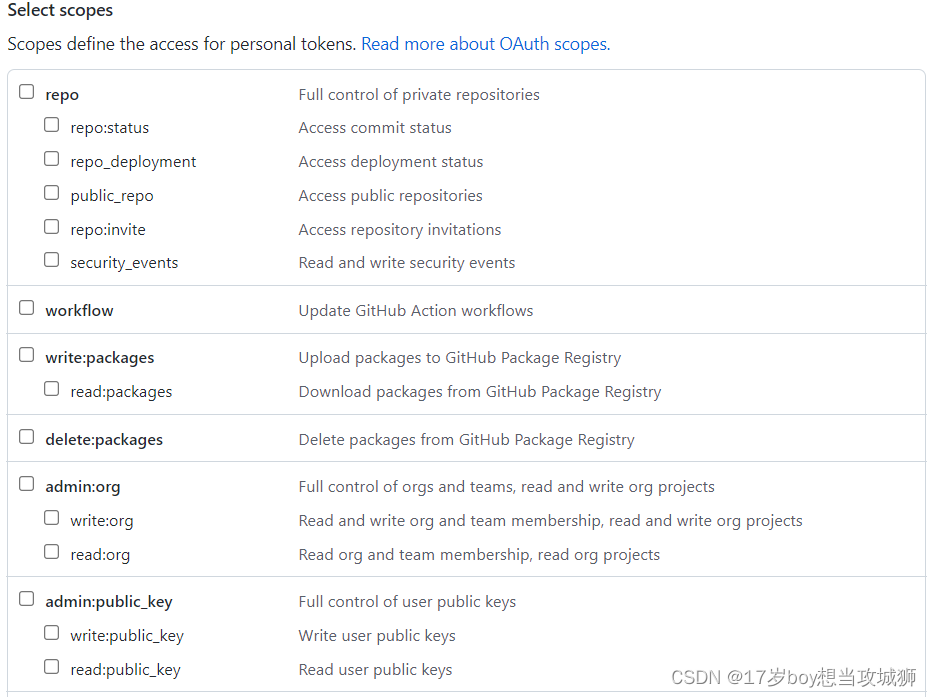The width and height of the screenshot is (931, 697).
Task: Check the security_events checkbox
Action: coord(52,261)
